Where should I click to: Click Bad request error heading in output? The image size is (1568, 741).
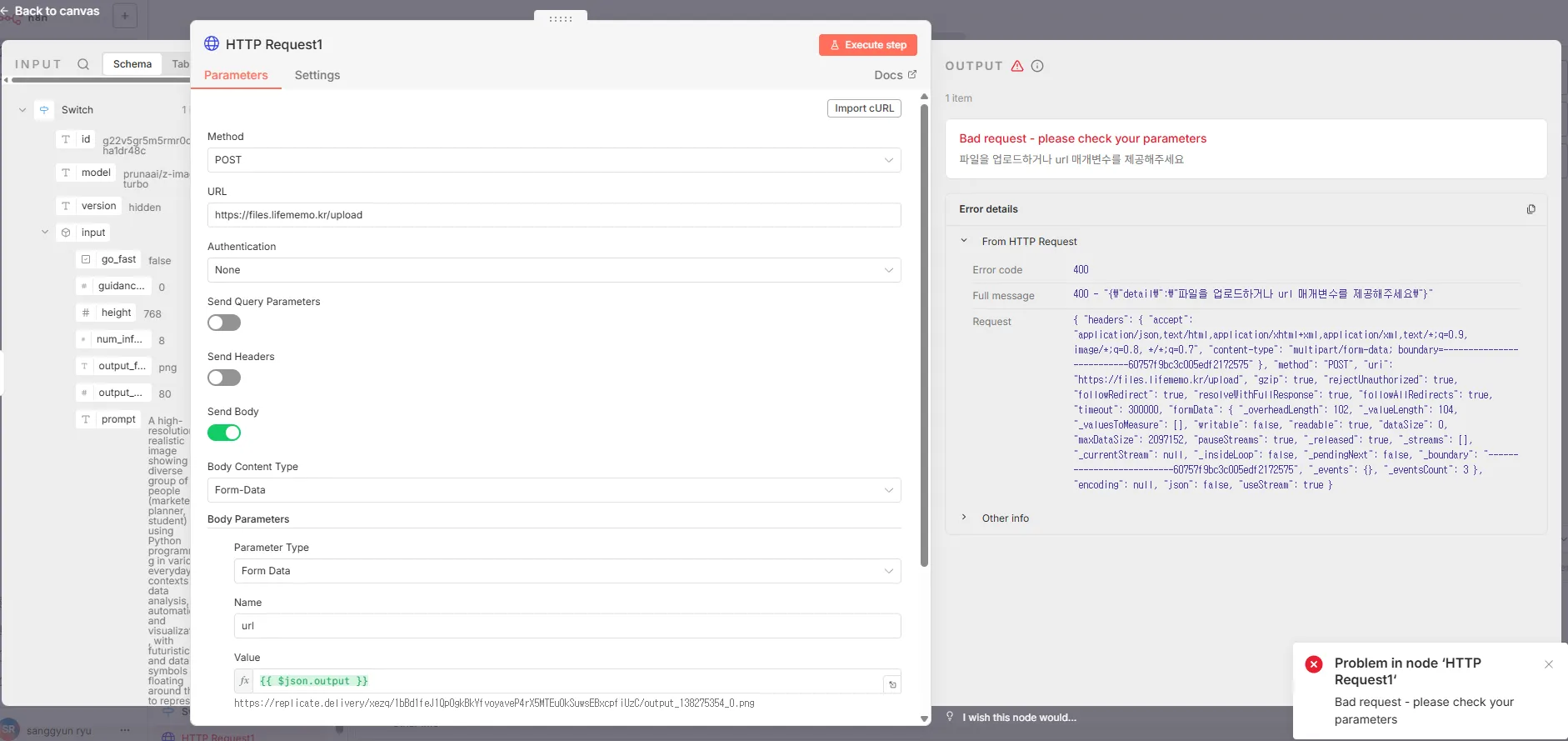pos(1082,138)
